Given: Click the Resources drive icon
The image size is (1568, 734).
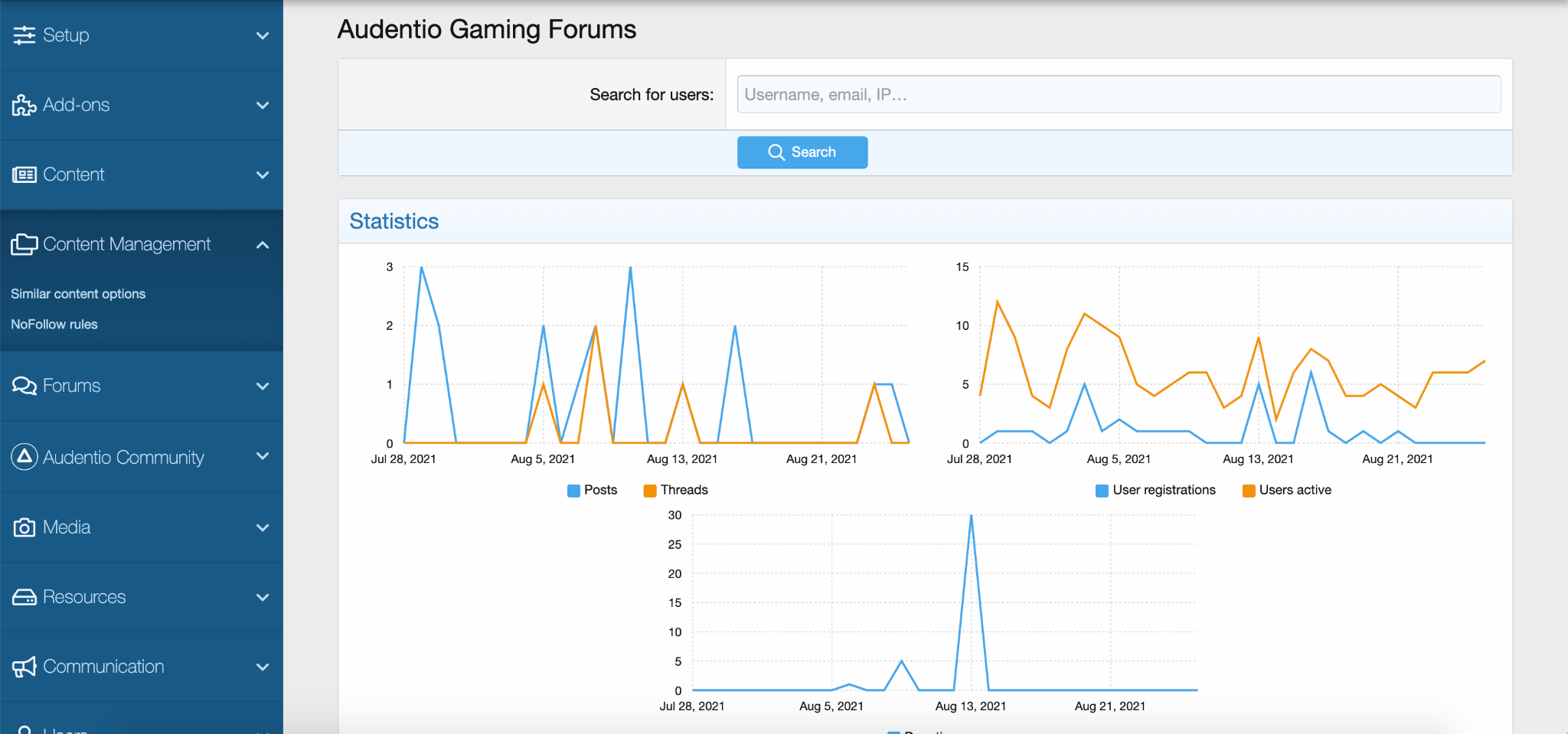Looking at the screenshot, I should click(x=24, y=597).
